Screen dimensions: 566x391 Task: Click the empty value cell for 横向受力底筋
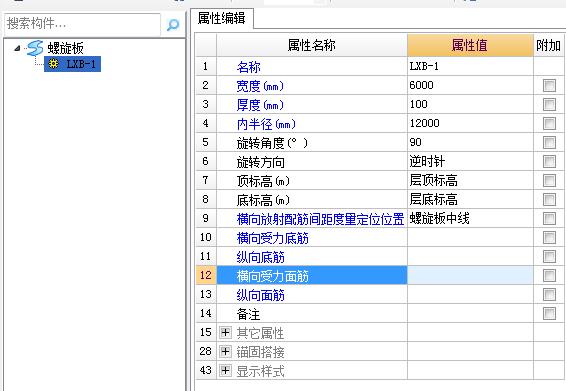tap(470, 238)
